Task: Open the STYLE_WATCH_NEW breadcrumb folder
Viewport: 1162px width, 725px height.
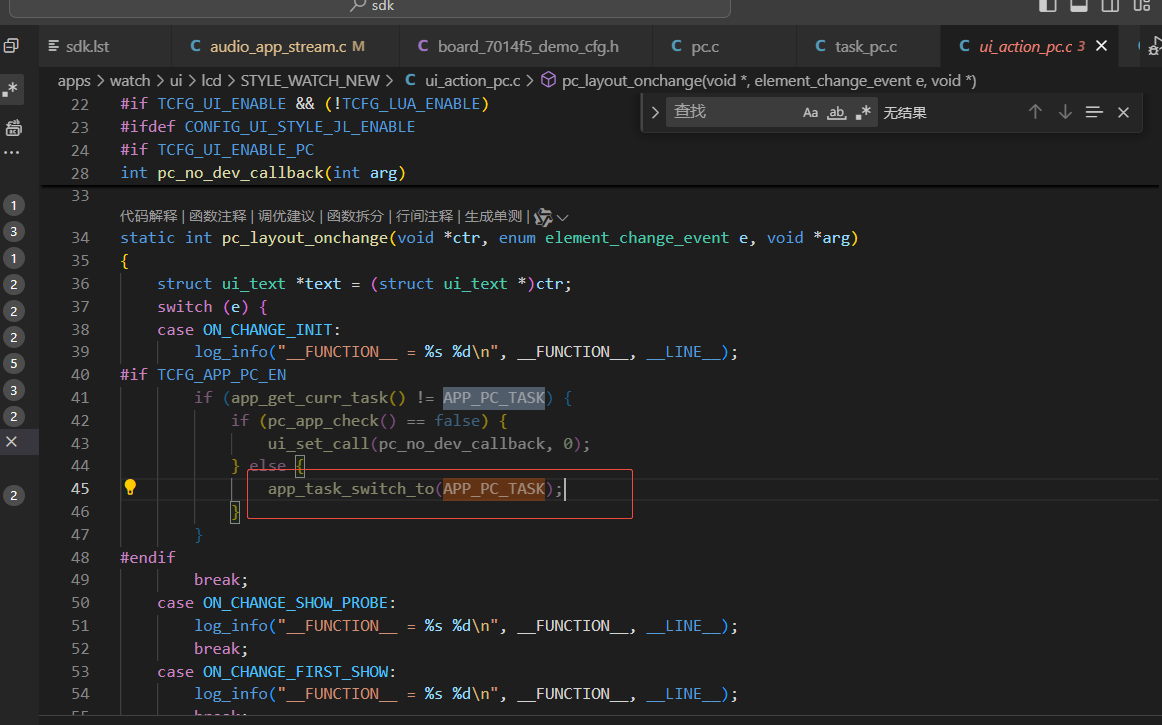Action: 310,81
